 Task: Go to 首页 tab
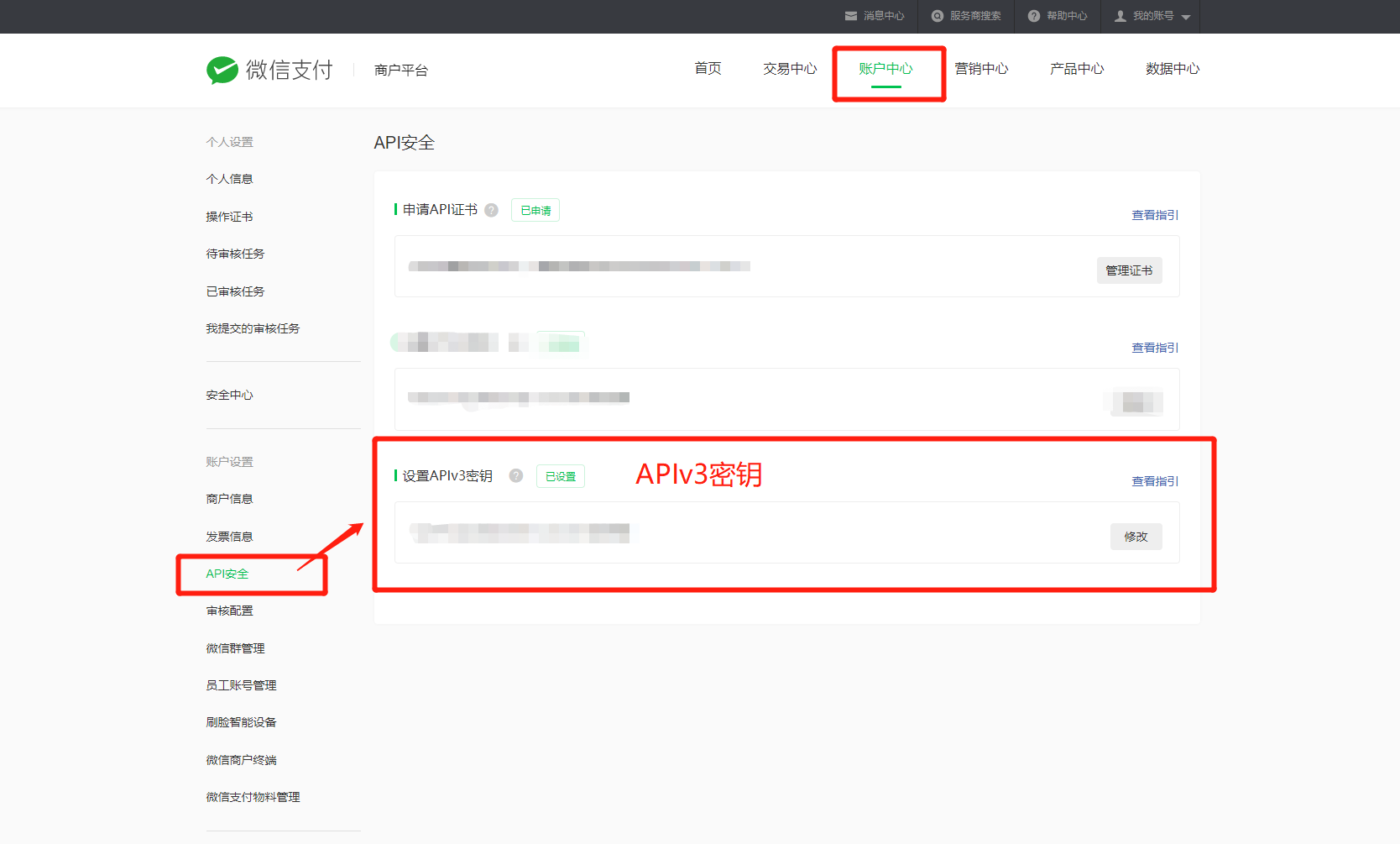(708, 69)
